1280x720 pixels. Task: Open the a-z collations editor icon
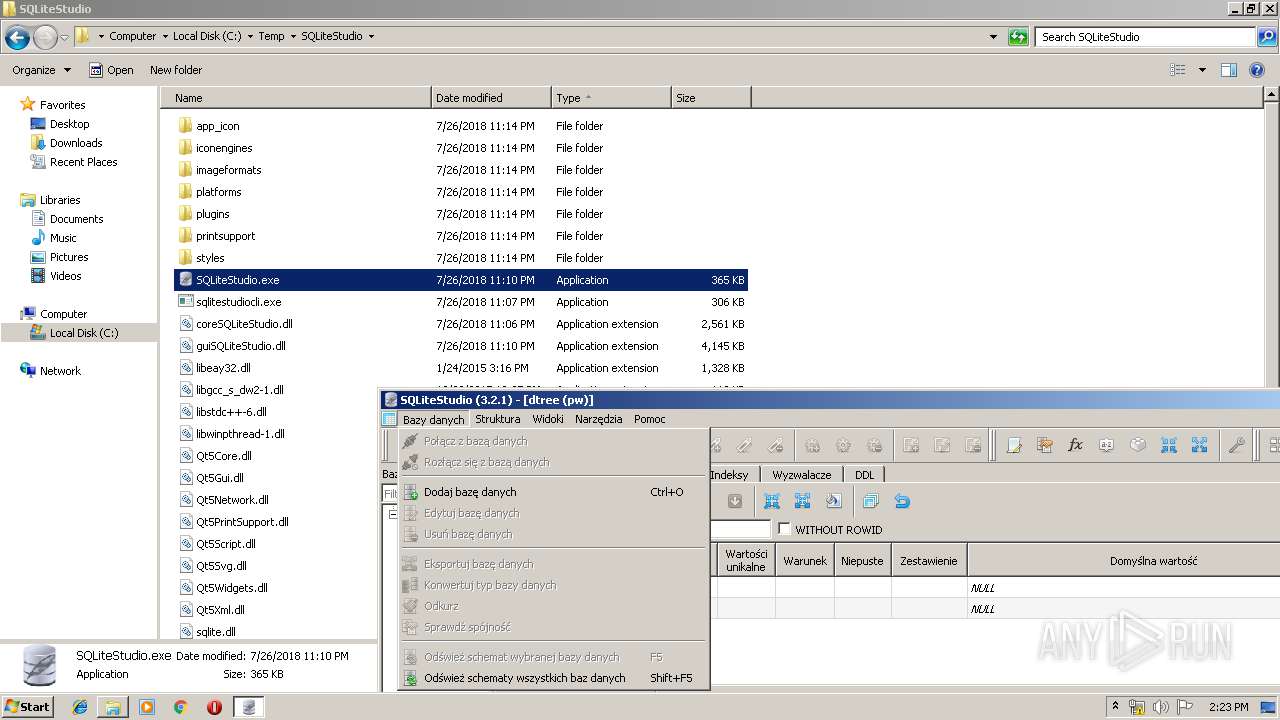click(1106, 445)
